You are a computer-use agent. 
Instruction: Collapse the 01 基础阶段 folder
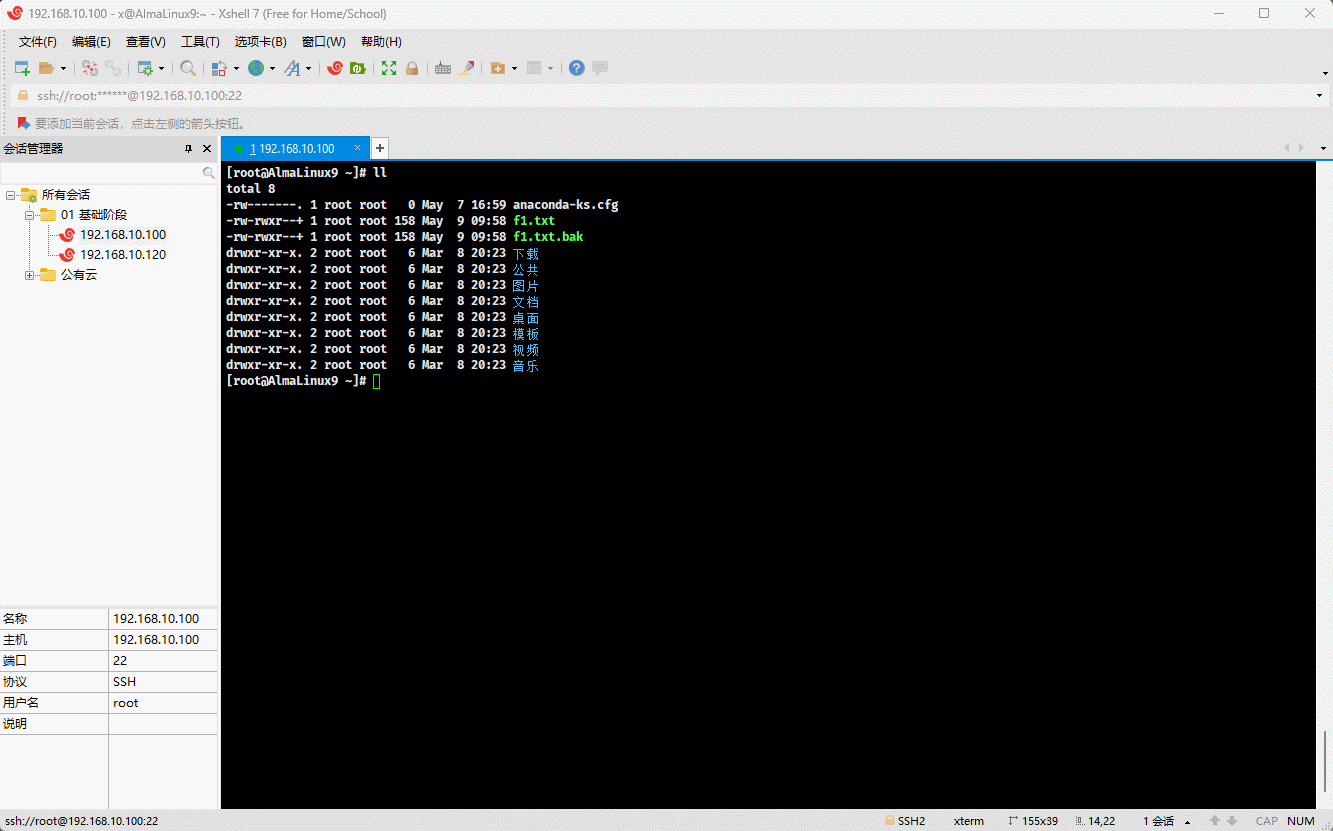[x=30, y=215]
